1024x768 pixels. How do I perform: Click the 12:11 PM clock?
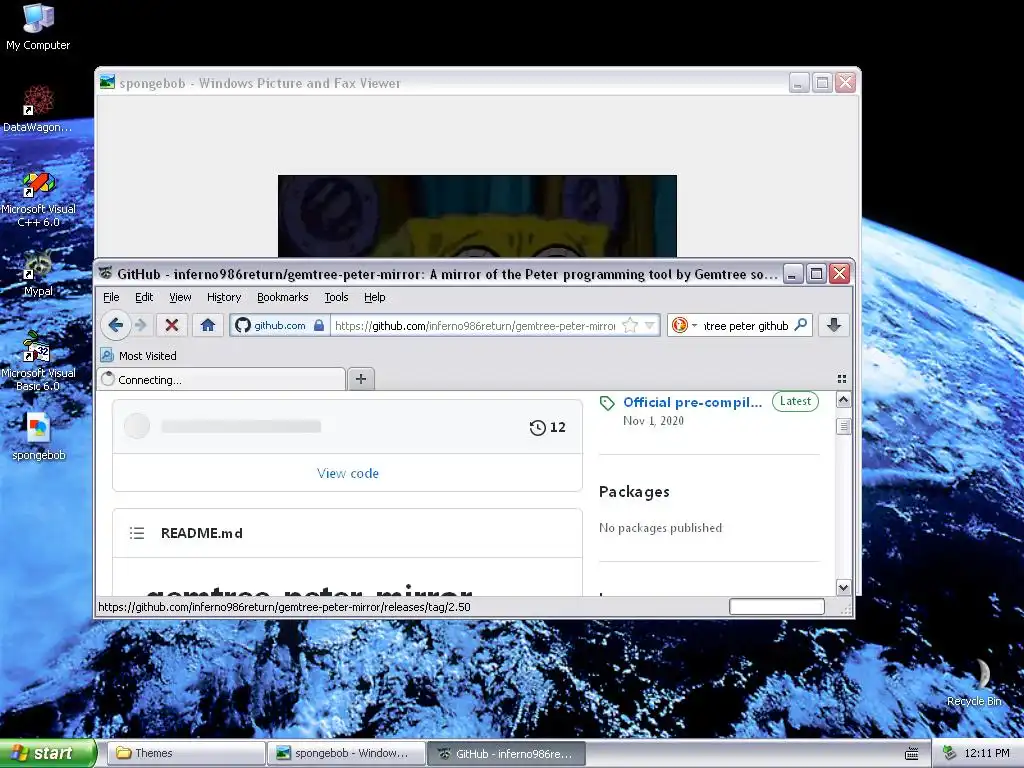point(987,753)
